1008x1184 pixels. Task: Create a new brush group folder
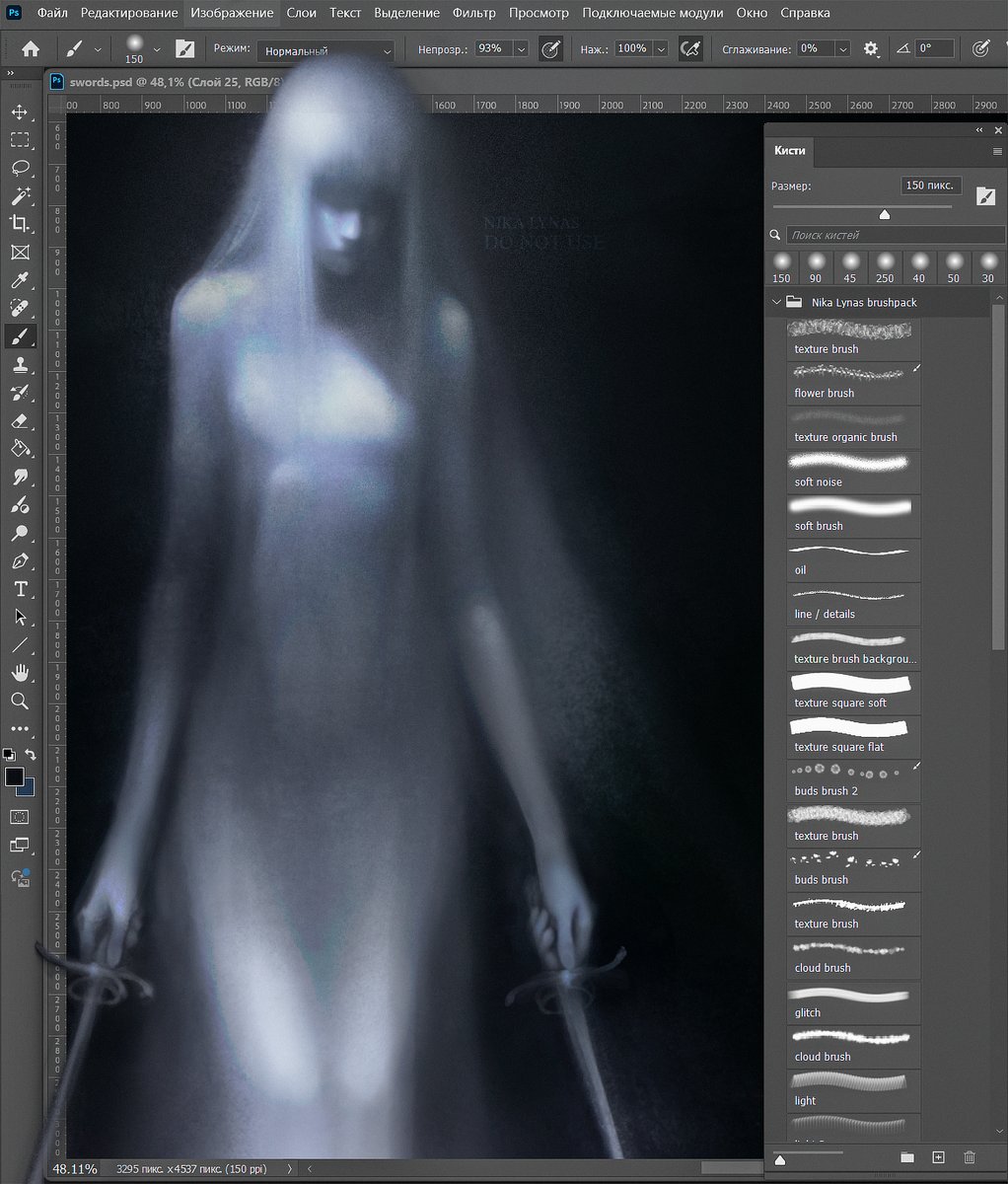coord(907,1157)
